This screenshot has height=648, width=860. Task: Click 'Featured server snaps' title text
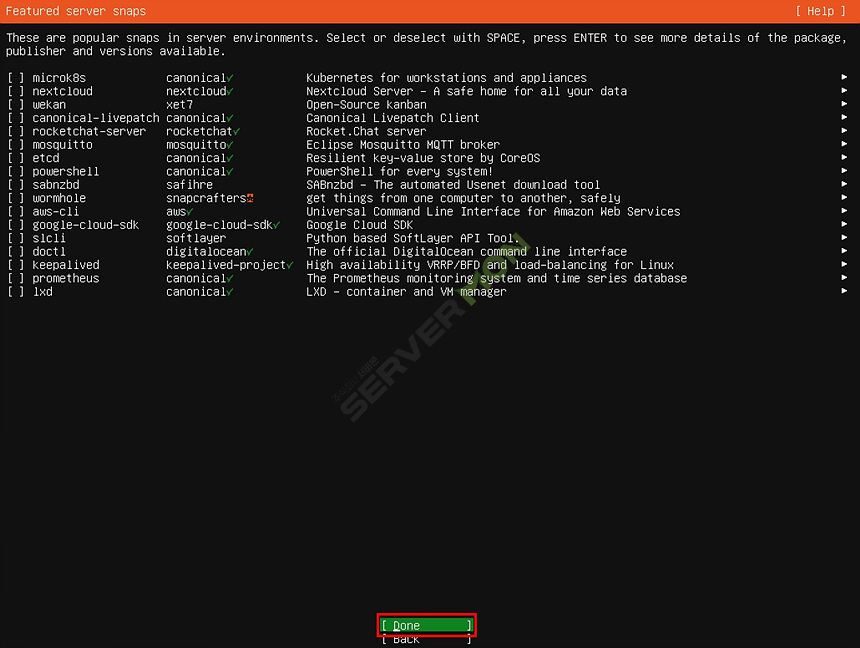[x=76, y=11]
